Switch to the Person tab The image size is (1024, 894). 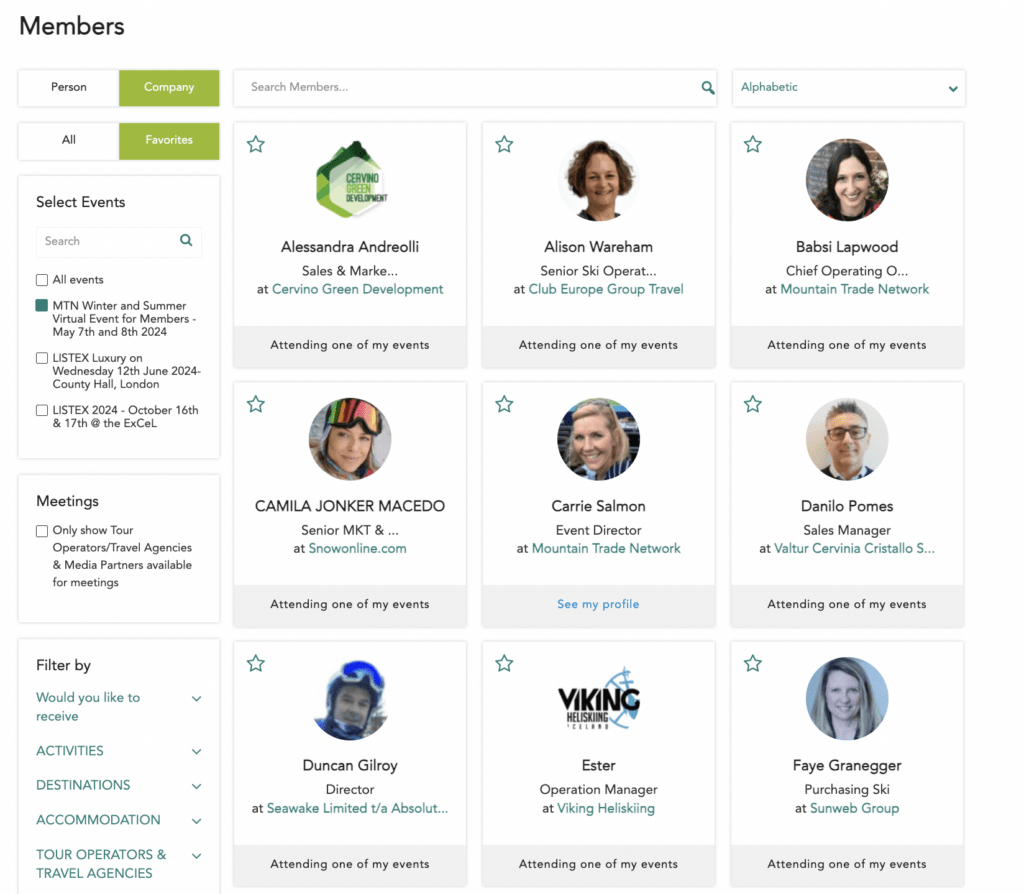point(69,88)
